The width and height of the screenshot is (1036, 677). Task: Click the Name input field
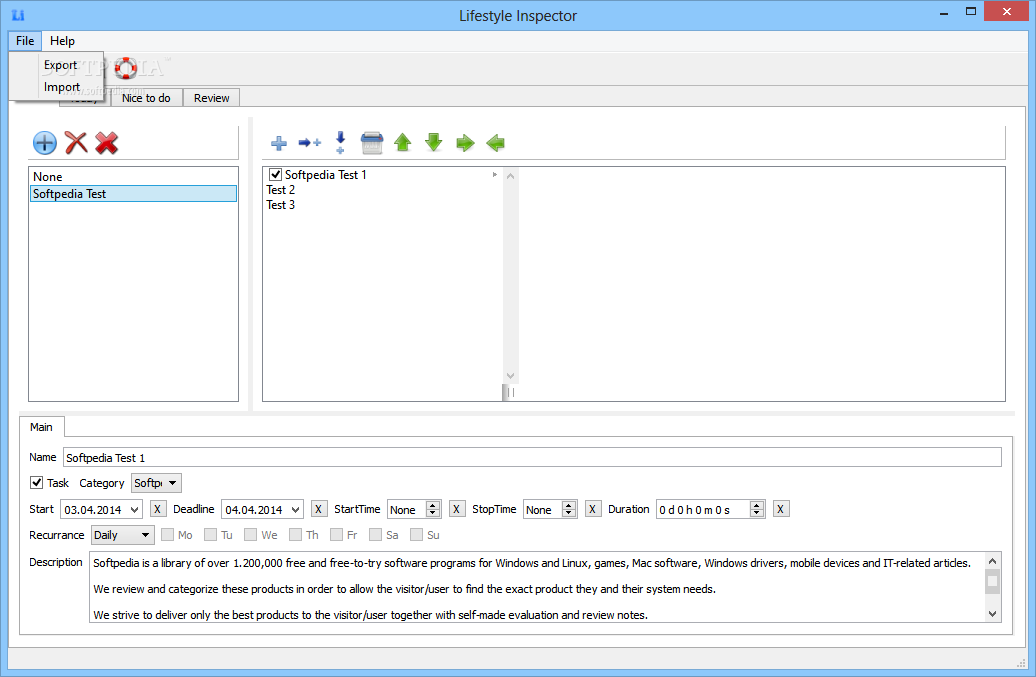tap(532, 457)
